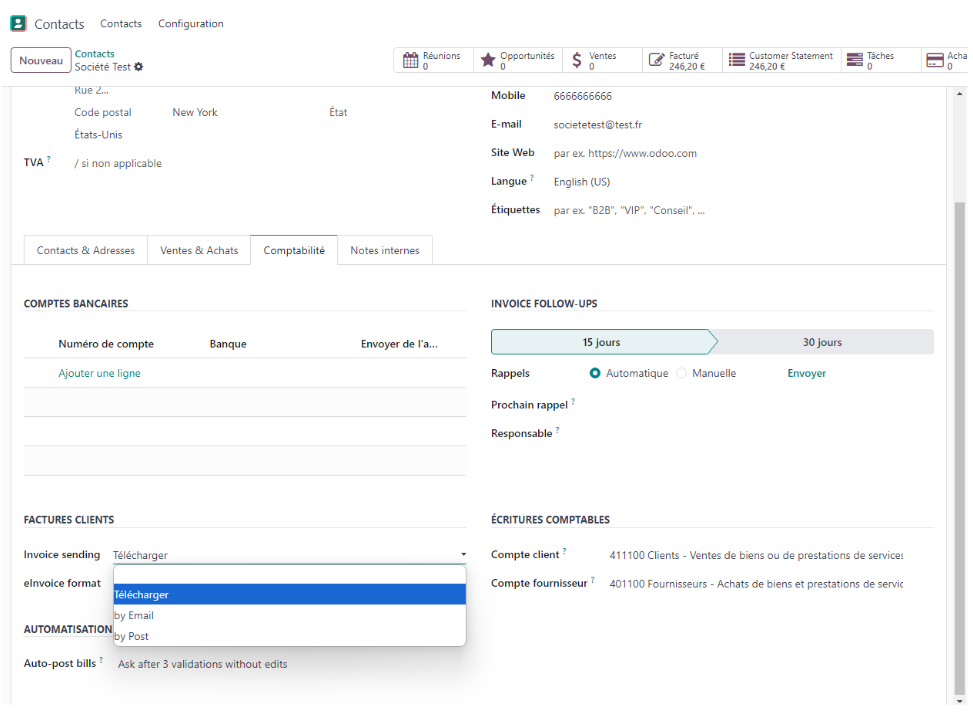Click the Envoyer follow-up link
Viewport: 973px width, 717px height.
coord(807,373)
